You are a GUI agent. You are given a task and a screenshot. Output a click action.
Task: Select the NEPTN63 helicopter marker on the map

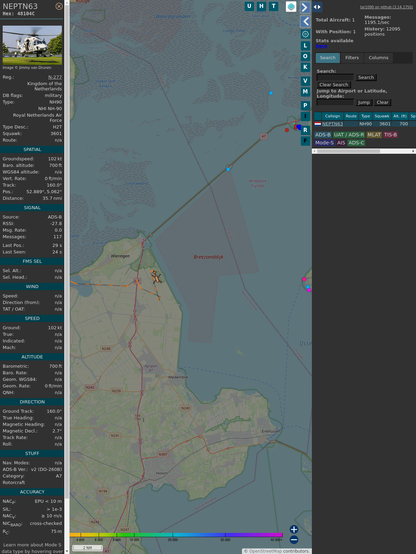[156, 277]
